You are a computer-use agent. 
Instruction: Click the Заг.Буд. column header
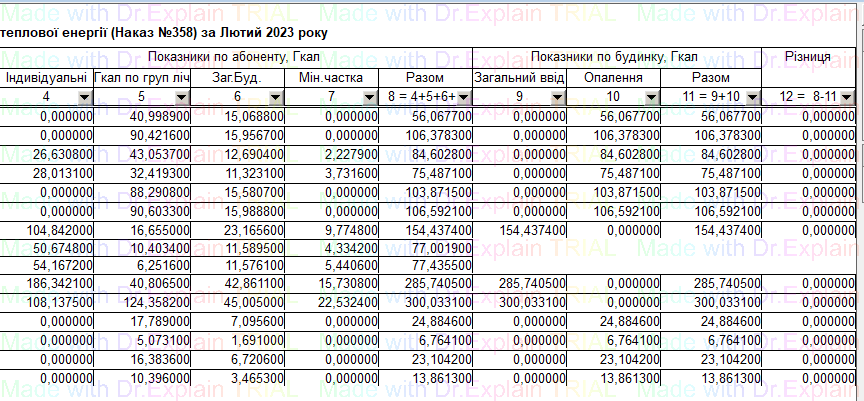click(237, 77)
